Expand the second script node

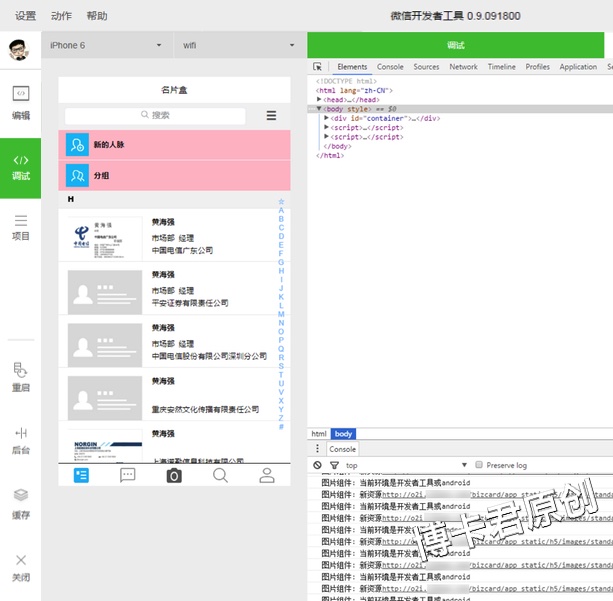point(326,136)
